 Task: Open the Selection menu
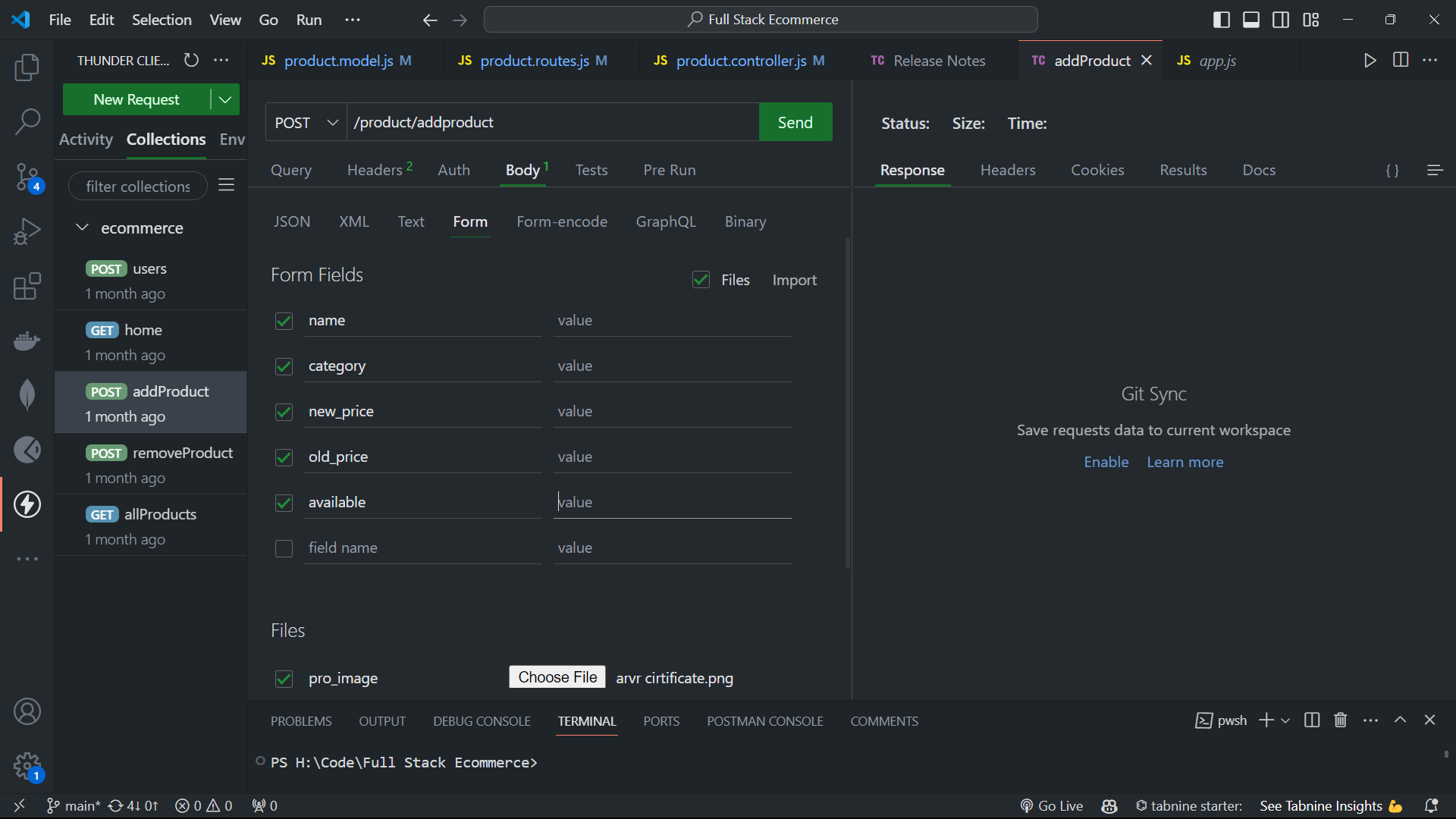coord(162,20)
